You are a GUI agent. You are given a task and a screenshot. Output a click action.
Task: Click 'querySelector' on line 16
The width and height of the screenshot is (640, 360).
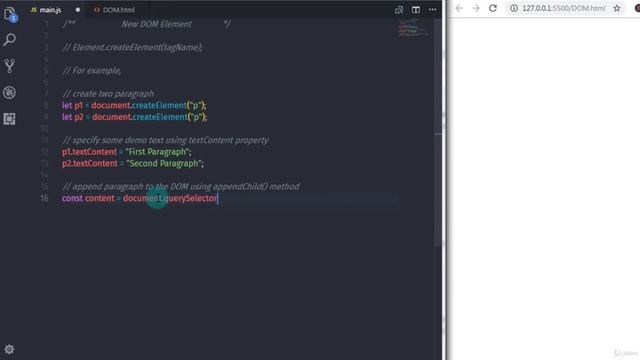click(x=190, y=198)
